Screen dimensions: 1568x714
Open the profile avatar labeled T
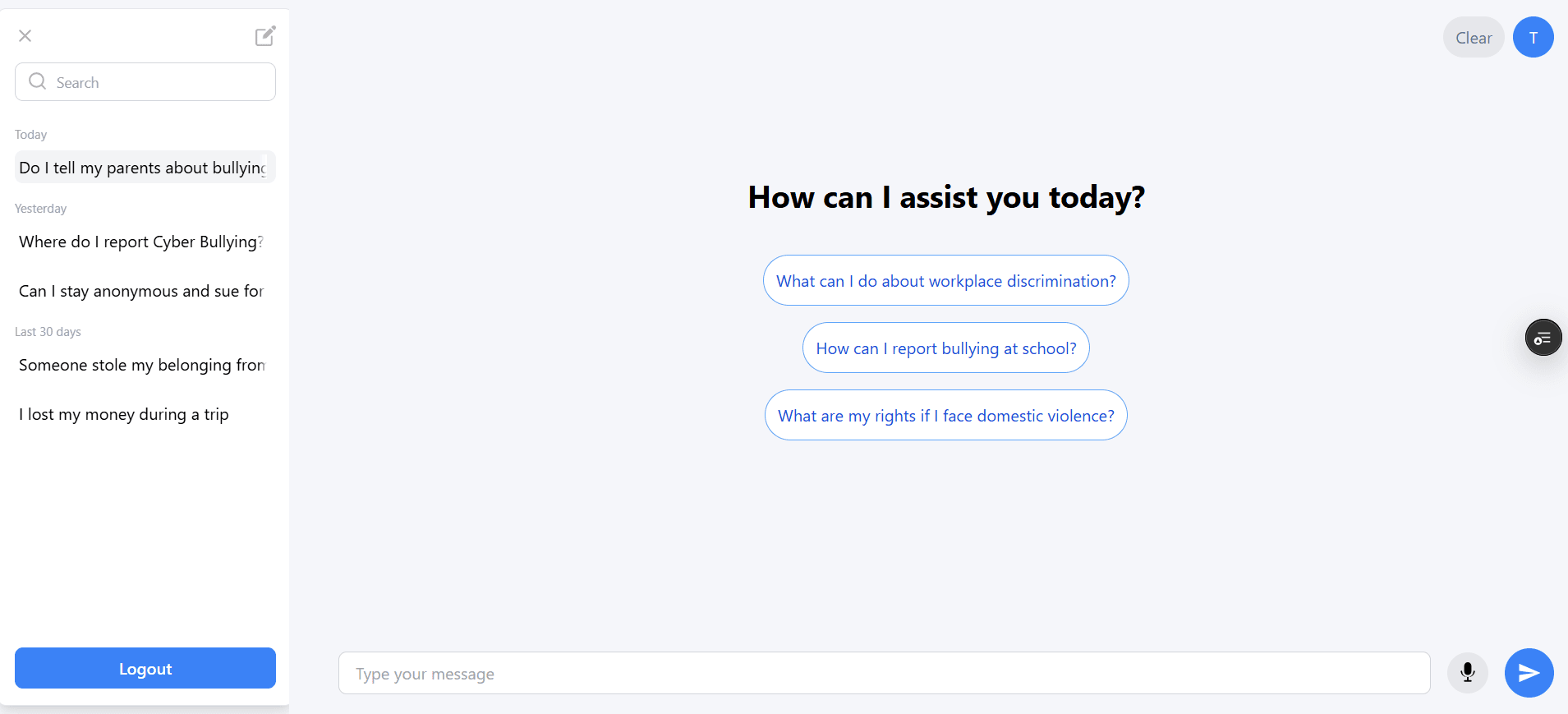tap(1533, 37)
